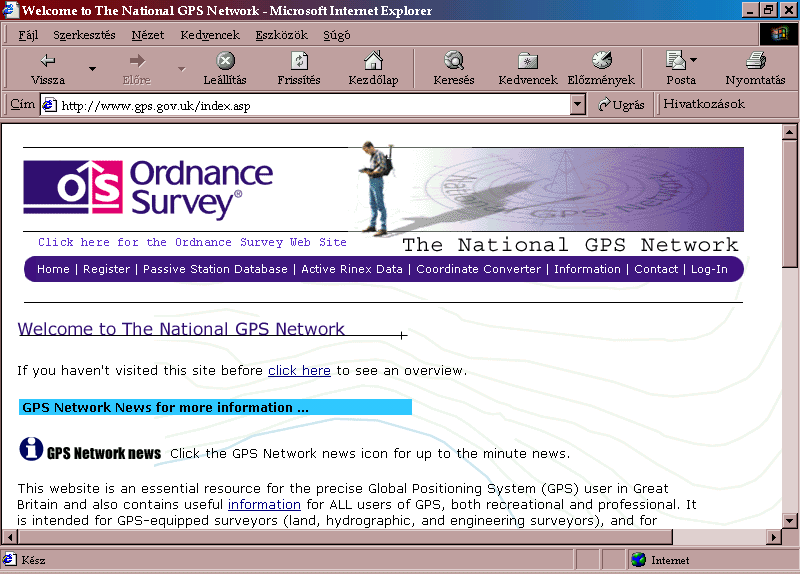Open the address bar dropdown list
This screenshot has height=574, width=800.
577,104
